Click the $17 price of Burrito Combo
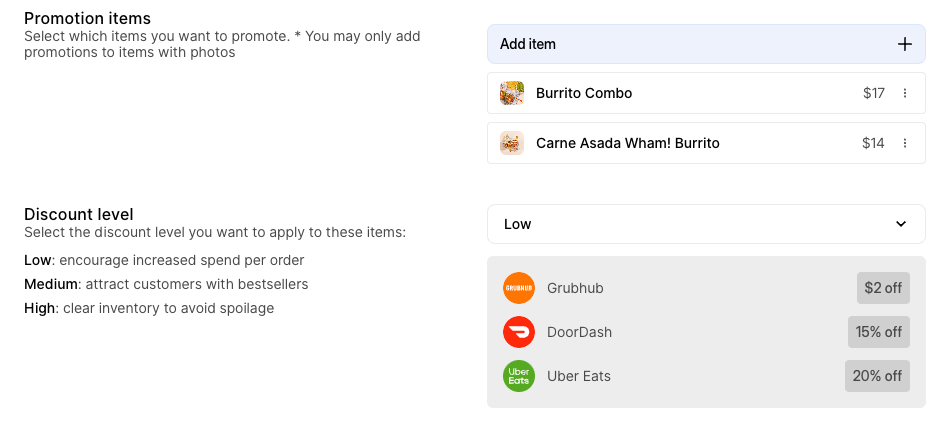949x430 pixels. 874,93
